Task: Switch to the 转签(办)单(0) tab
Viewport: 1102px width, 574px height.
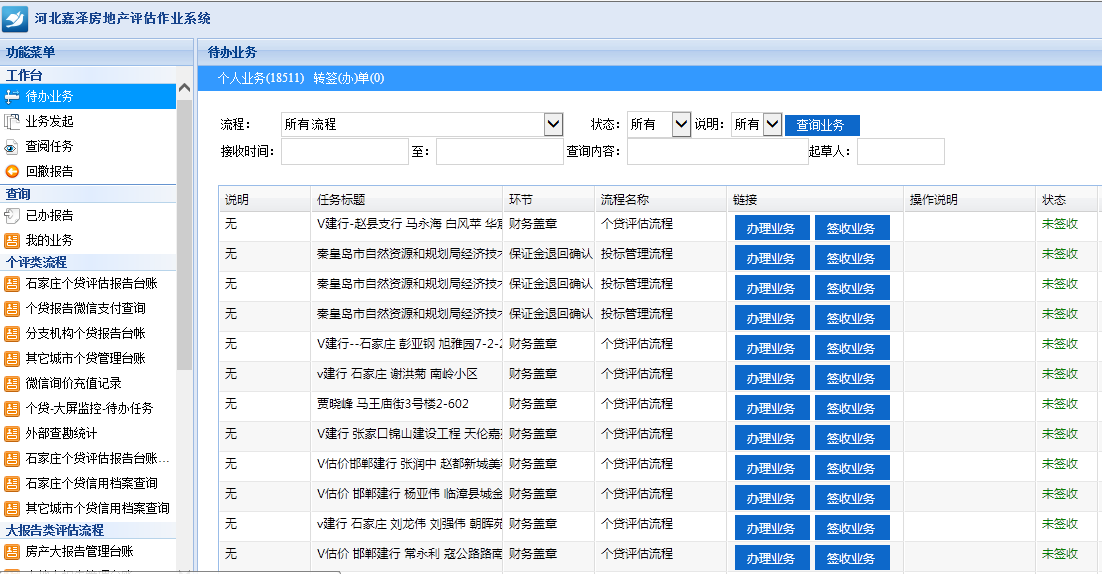Action: click(x=348, y=78)
